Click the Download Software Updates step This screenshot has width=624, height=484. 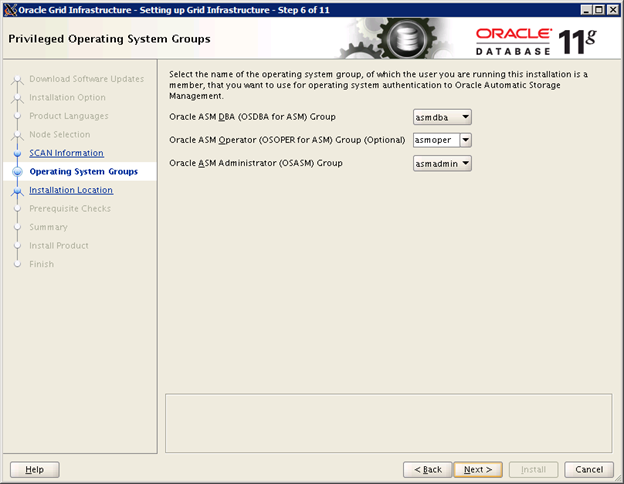(x=86, y=79)
